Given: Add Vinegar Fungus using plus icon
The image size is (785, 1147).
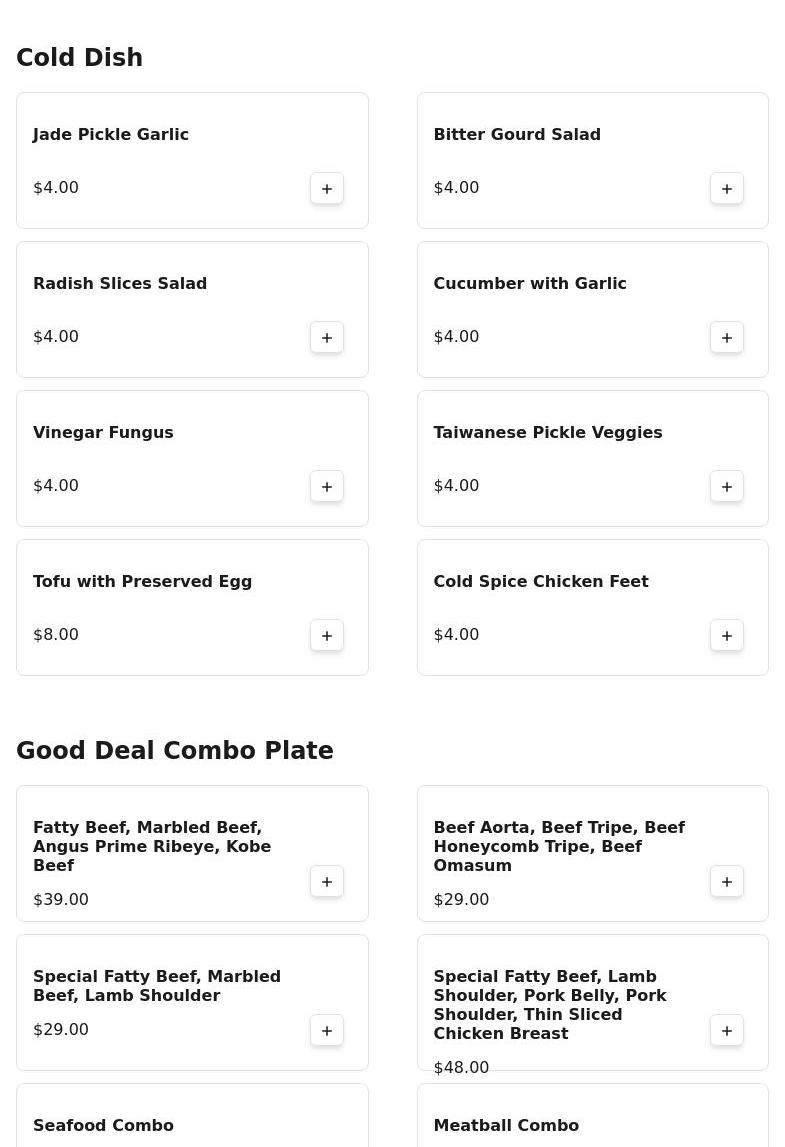Looking at the screenshot, I should pyautogui.click(x=327, y=486).
